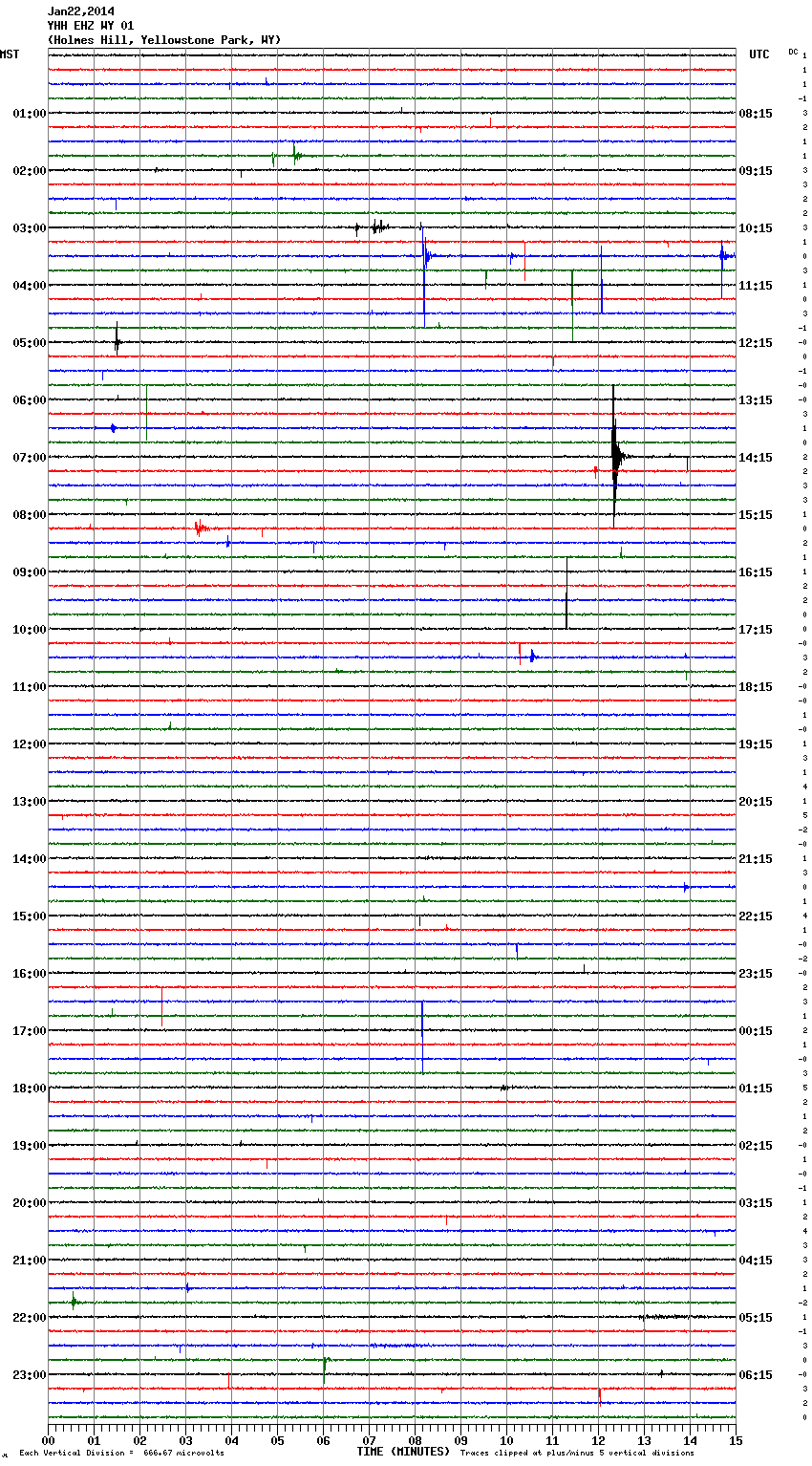Select the 04:00 MST time label

pyautogui.click(x=30, y=286)
